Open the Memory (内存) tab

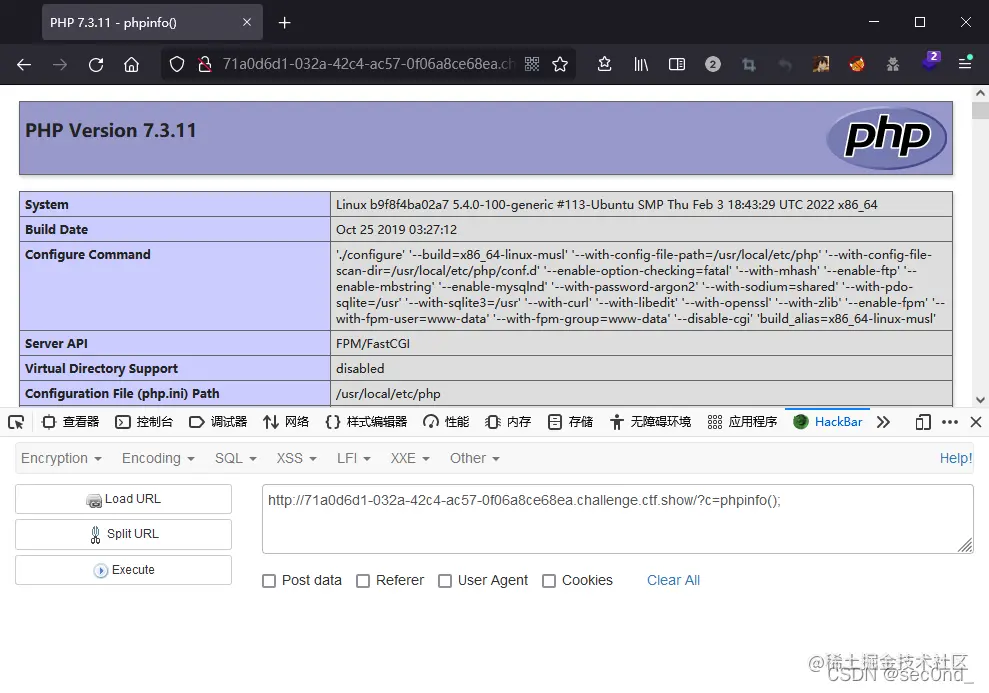point(508,422)
